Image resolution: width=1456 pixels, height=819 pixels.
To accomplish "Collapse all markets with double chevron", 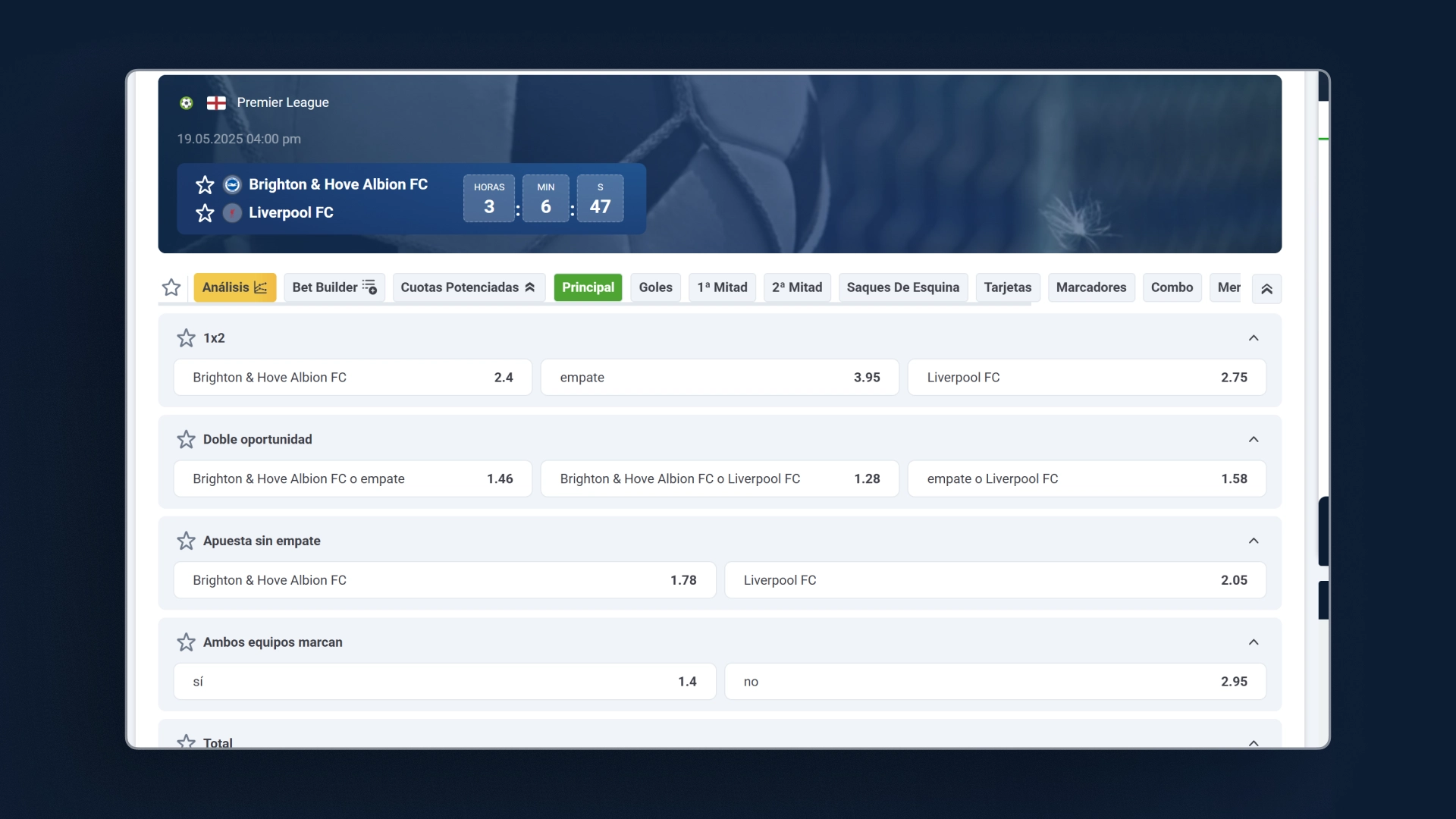I will (x=1266, y=289).
